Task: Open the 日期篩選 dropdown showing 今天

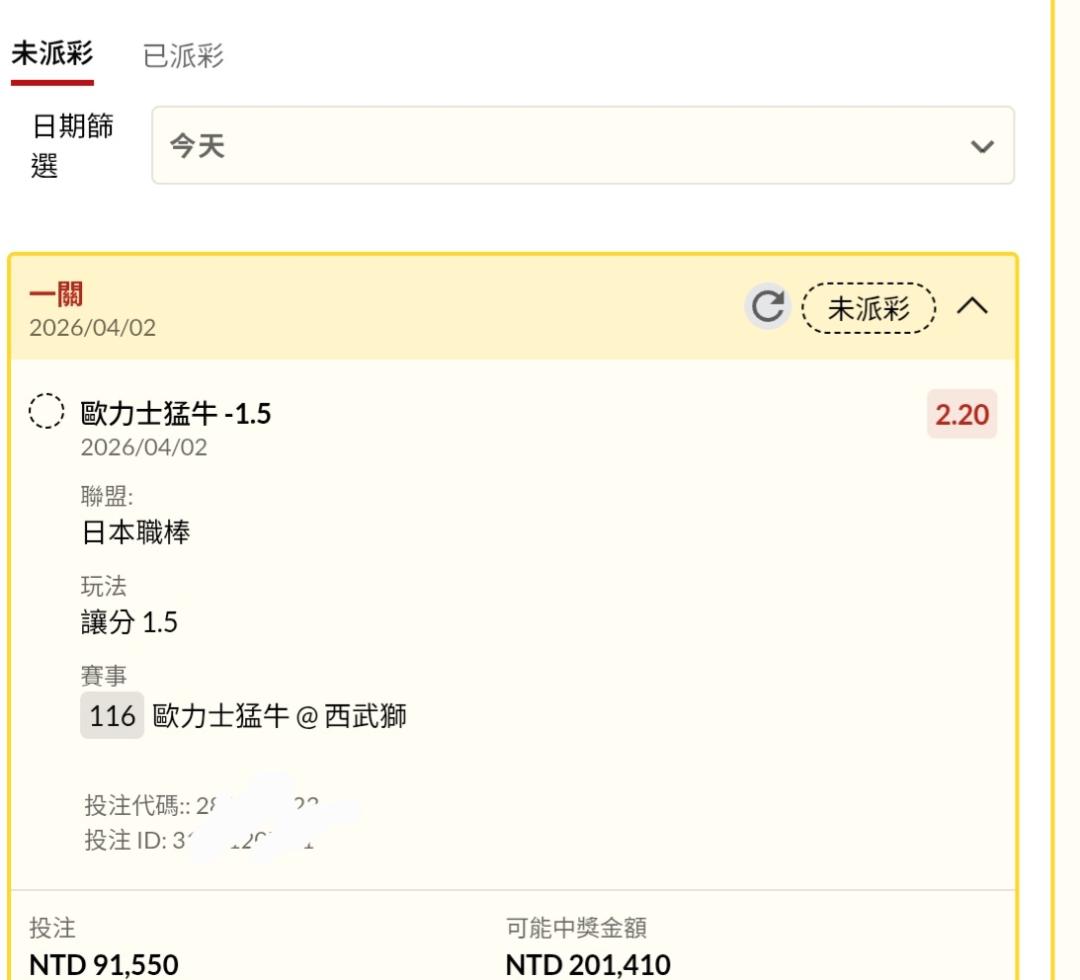Action: coord(582,146)
